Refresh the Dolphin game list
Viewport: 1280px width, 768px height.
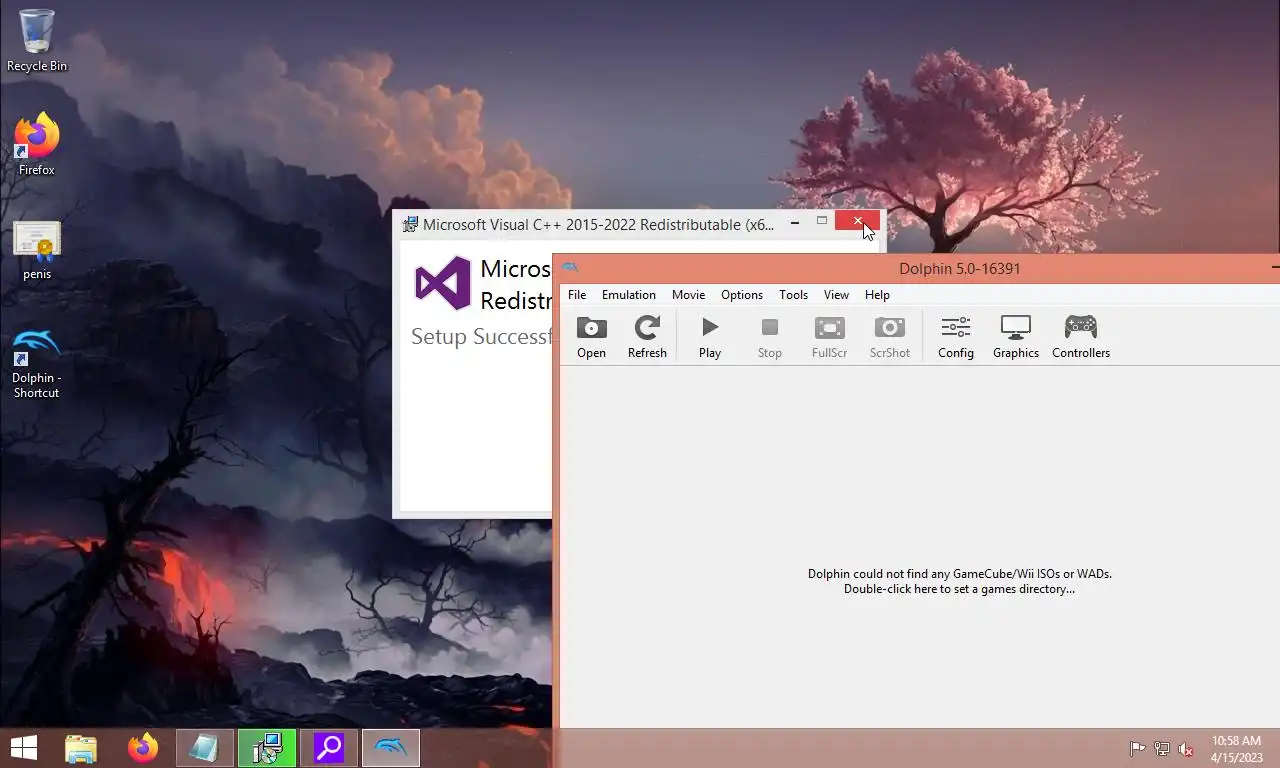[x=647, y=337]
